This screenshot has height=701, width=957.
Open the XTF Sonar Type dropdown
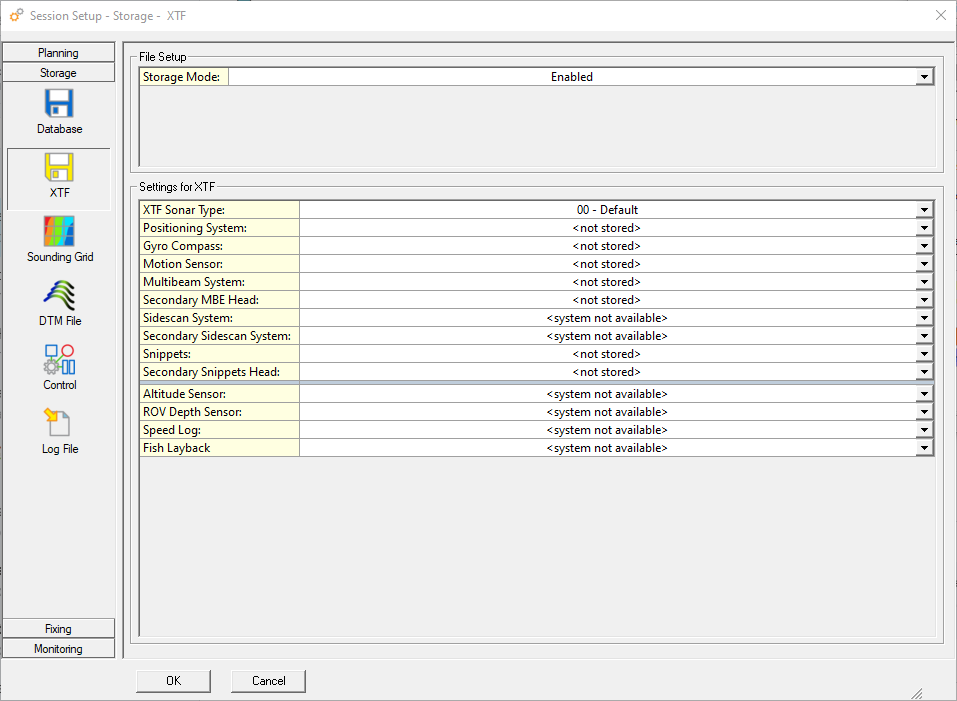click(x=924, y=210)
